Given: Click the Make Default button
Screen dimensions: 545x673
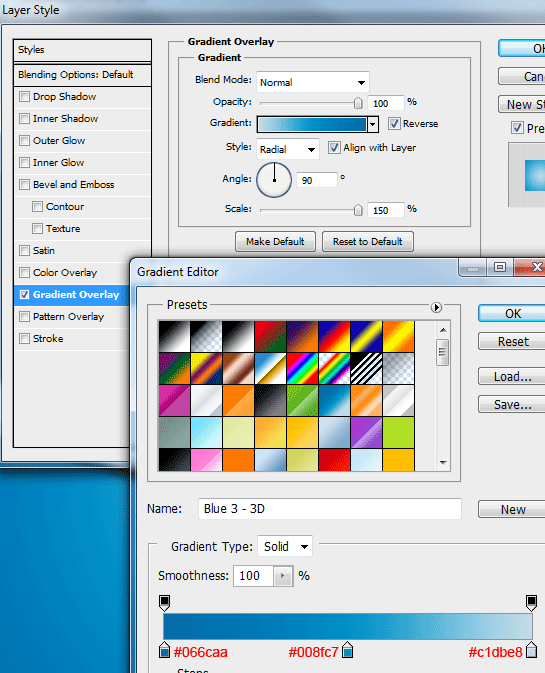Looking at the screenshot, I should tap(275, 241).
